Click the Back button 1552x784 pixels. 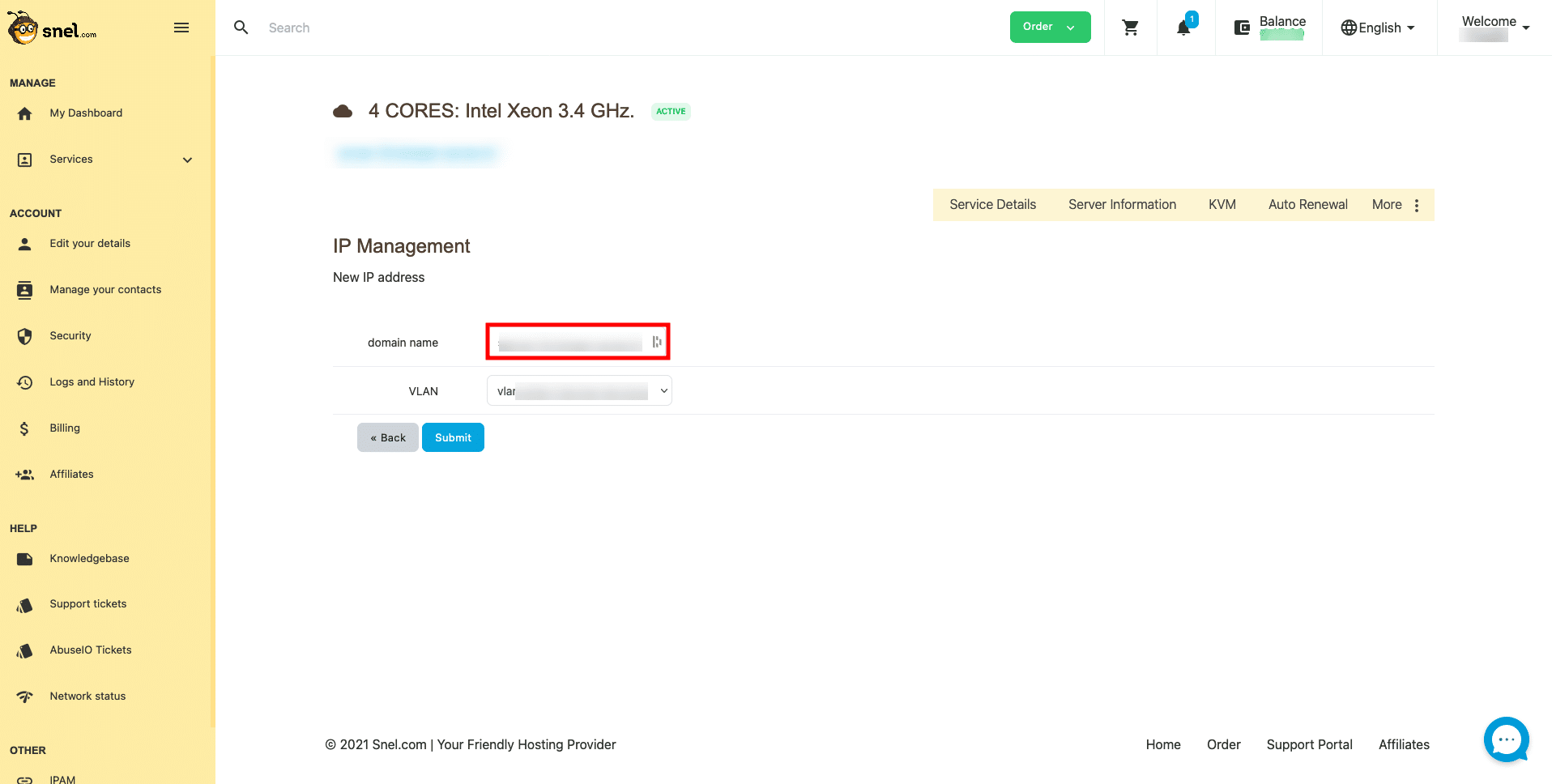pyautogui.click(x=388, y=437)
